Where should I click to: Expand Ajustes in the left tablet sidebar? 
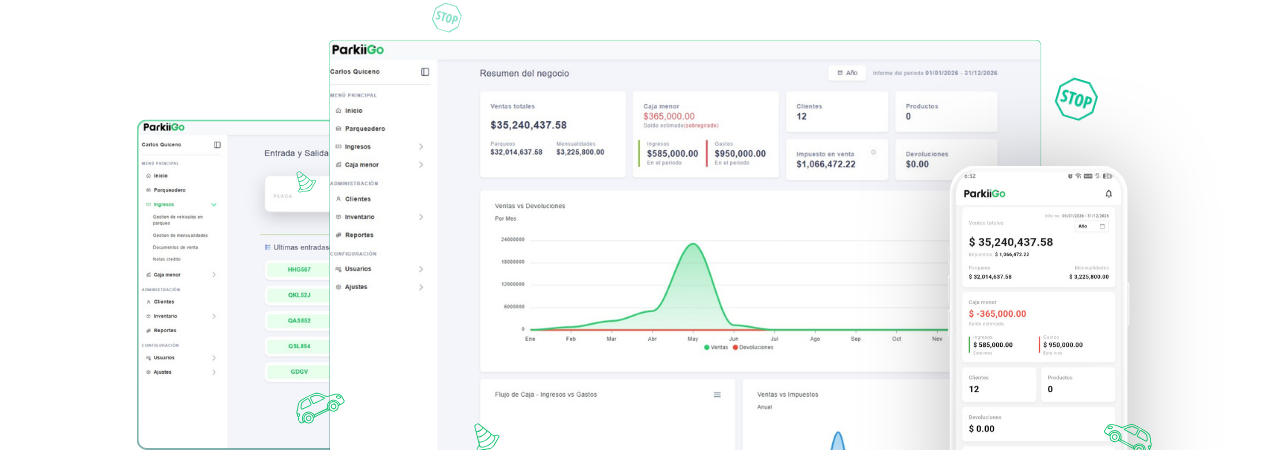point(214,372)
